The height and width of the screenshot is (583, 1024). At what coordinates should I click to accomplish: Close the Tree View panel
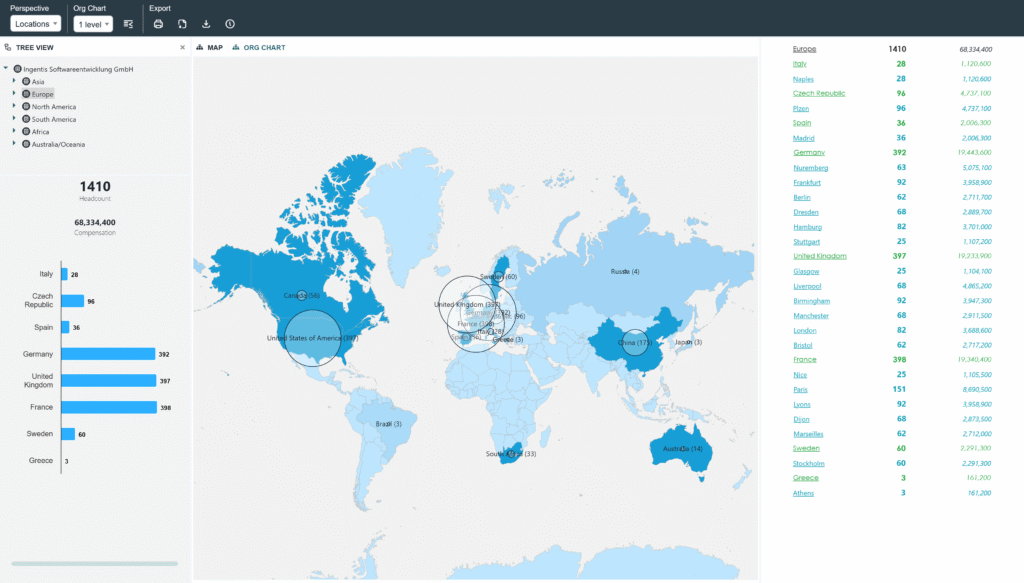(182, 48)
